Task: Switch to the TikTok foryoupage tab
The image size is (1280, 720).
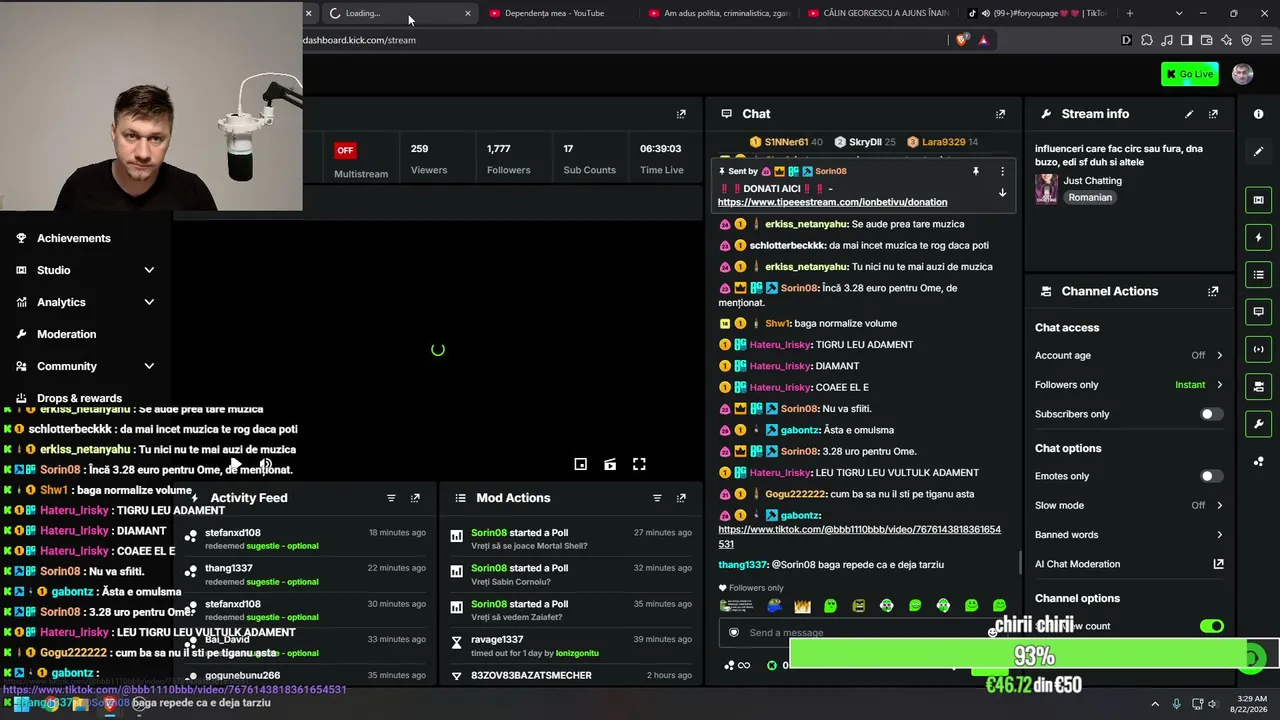Action: click(x=1037, y=13)
